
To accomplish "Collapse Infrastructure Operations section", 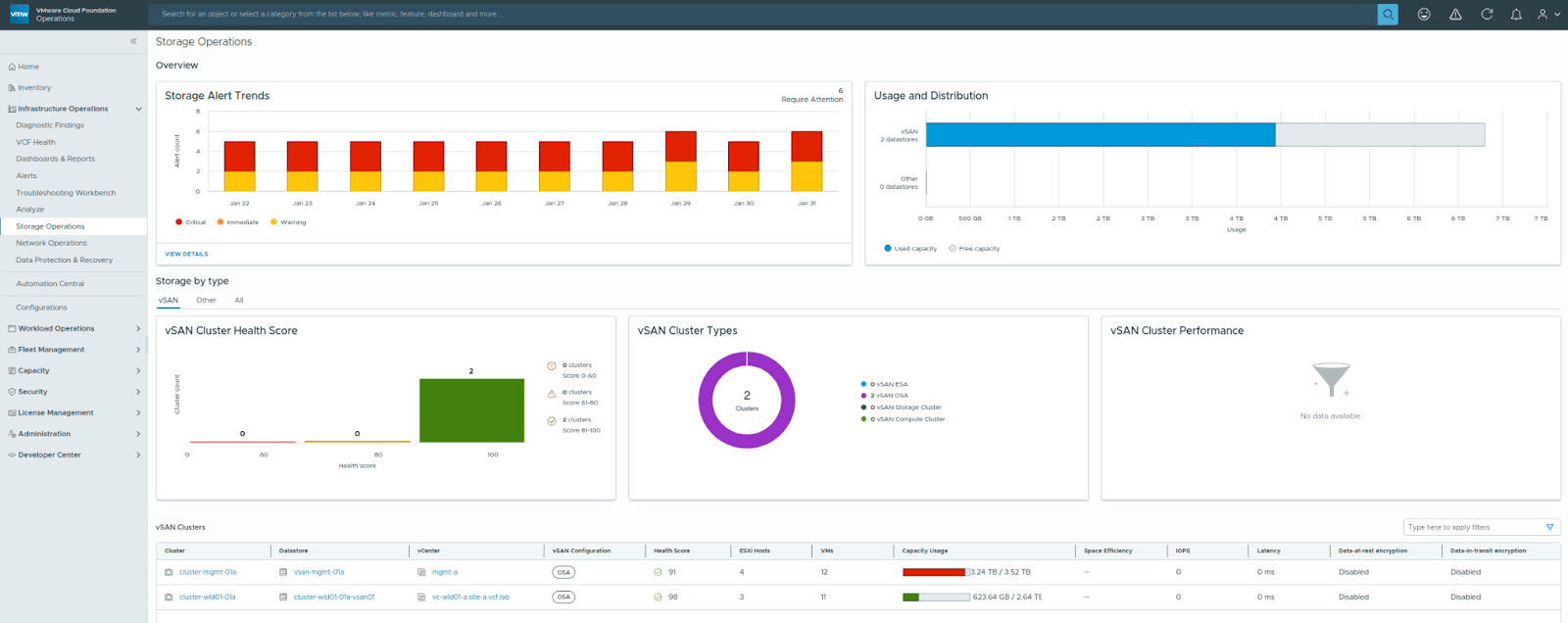I will 138,109.
